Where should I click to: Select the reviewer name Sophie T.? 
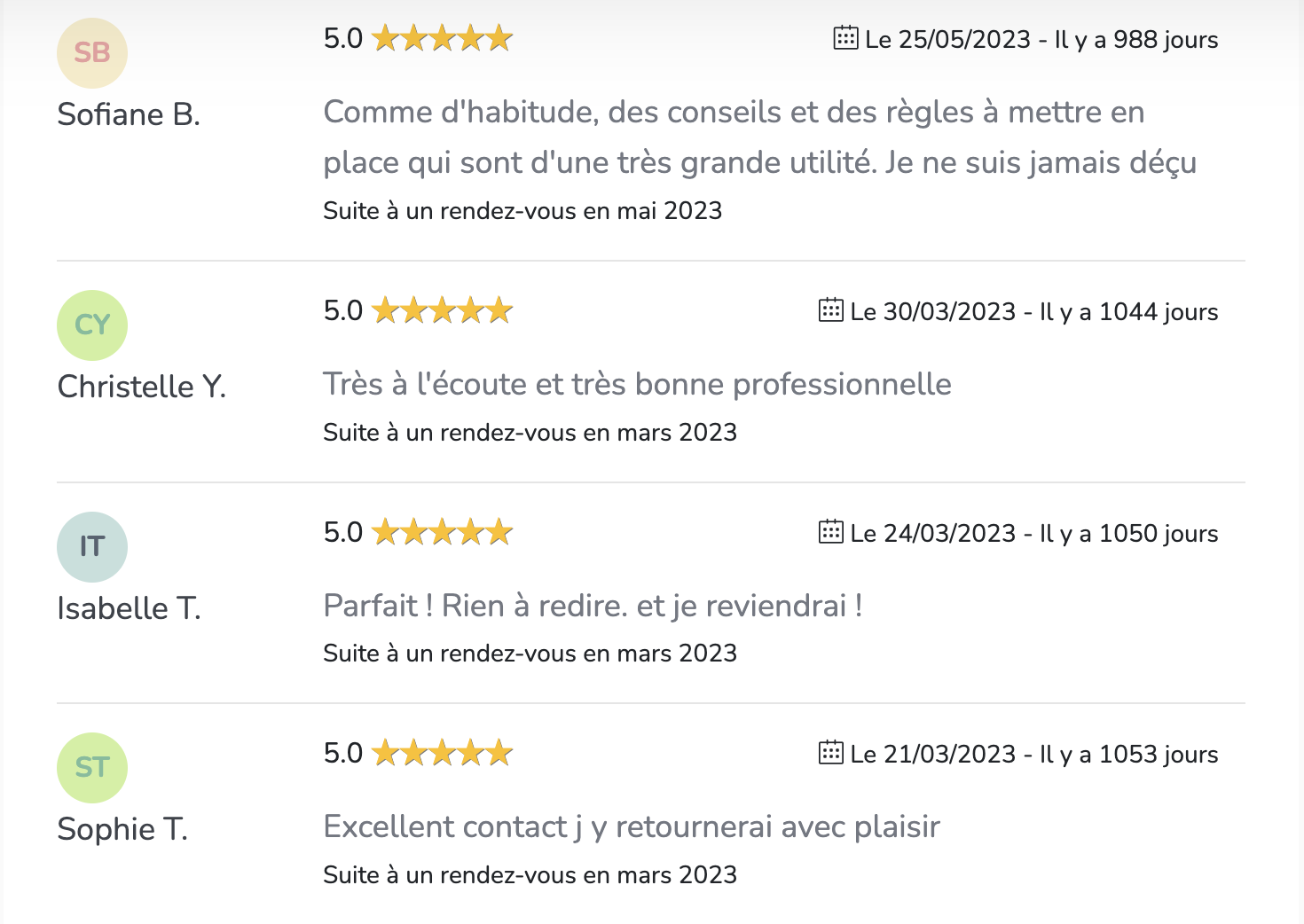coord(122,830)
